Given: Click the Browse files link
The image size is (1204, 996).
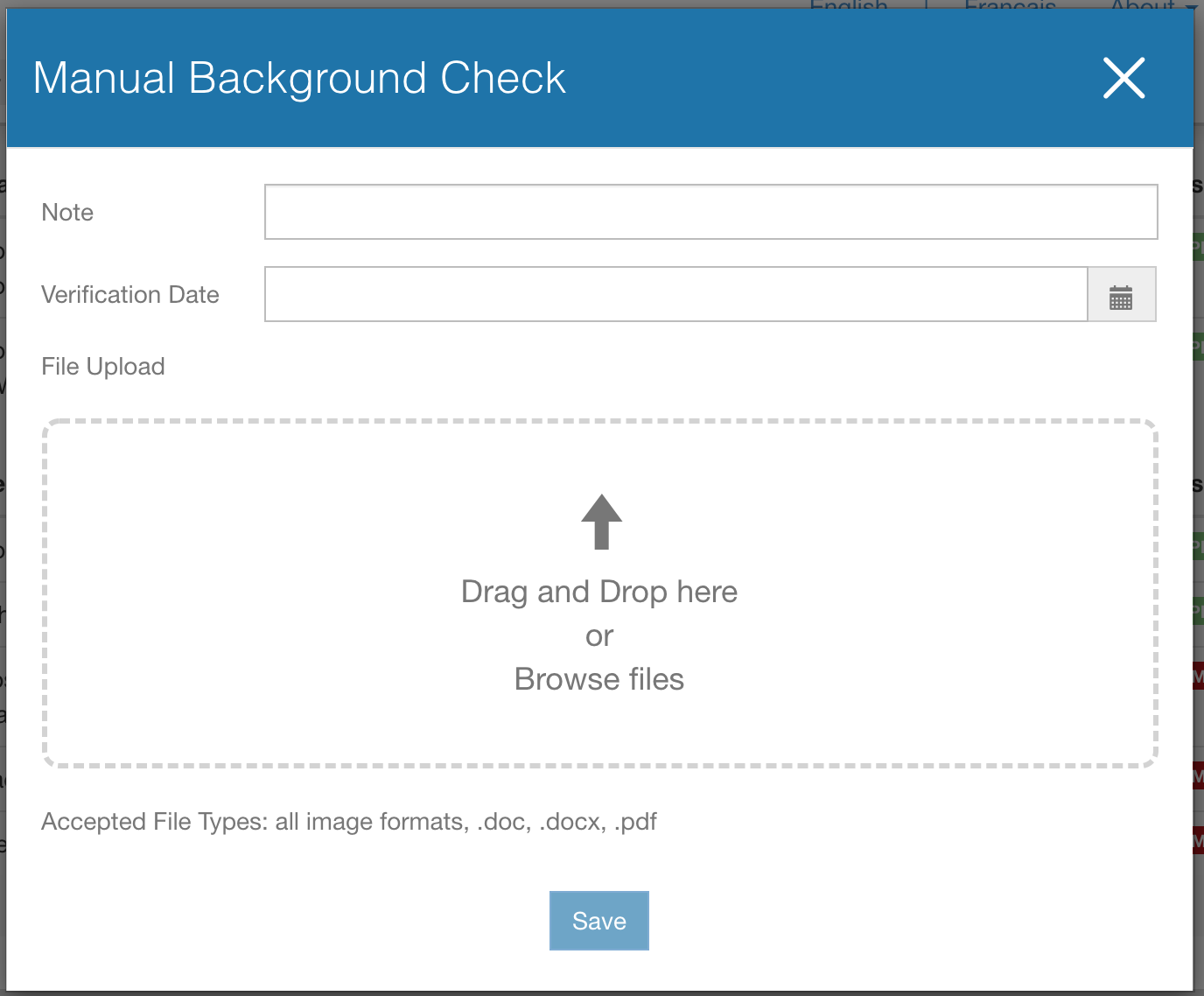Looking at the screenshot, I should [x=598, y=679].
